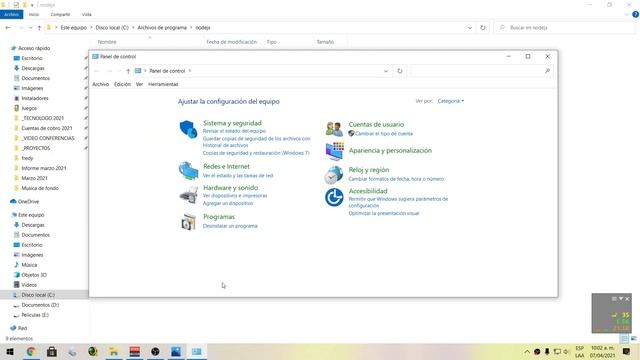Switch to the Compartir ribbon tab in Explorer
This screenshot has width=640, height=360.
click(60, 14)
